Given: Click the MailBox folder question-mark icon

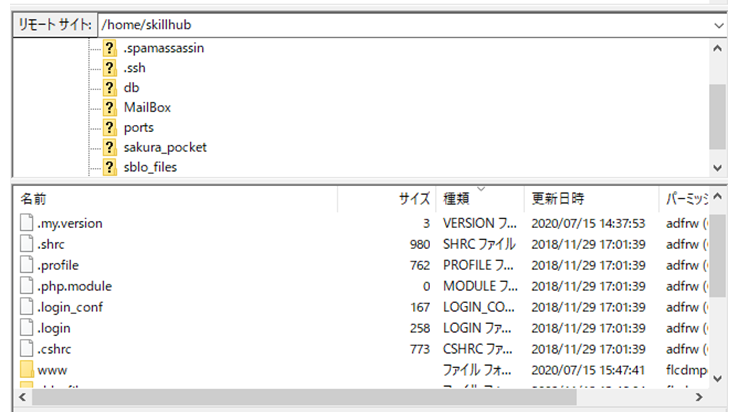Looking at the screenshot, I should (109, 107).
